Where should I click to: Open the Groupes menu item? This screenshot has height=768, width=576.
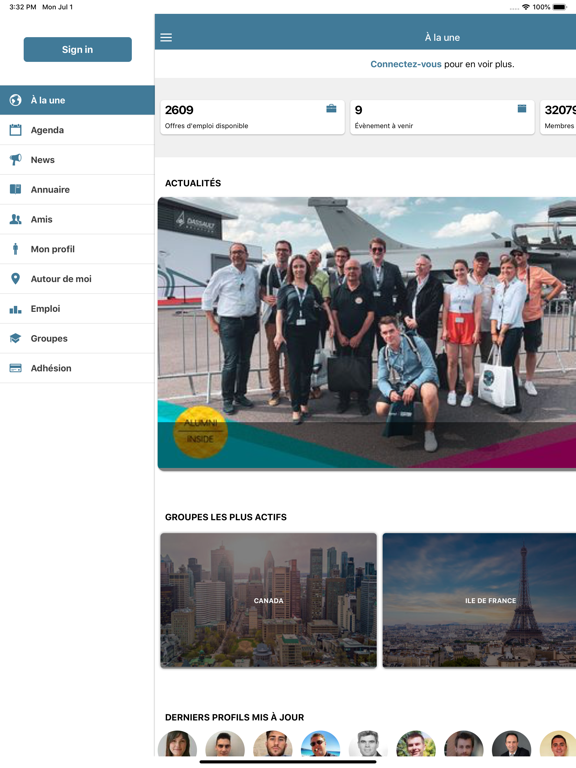coord(77,338)
